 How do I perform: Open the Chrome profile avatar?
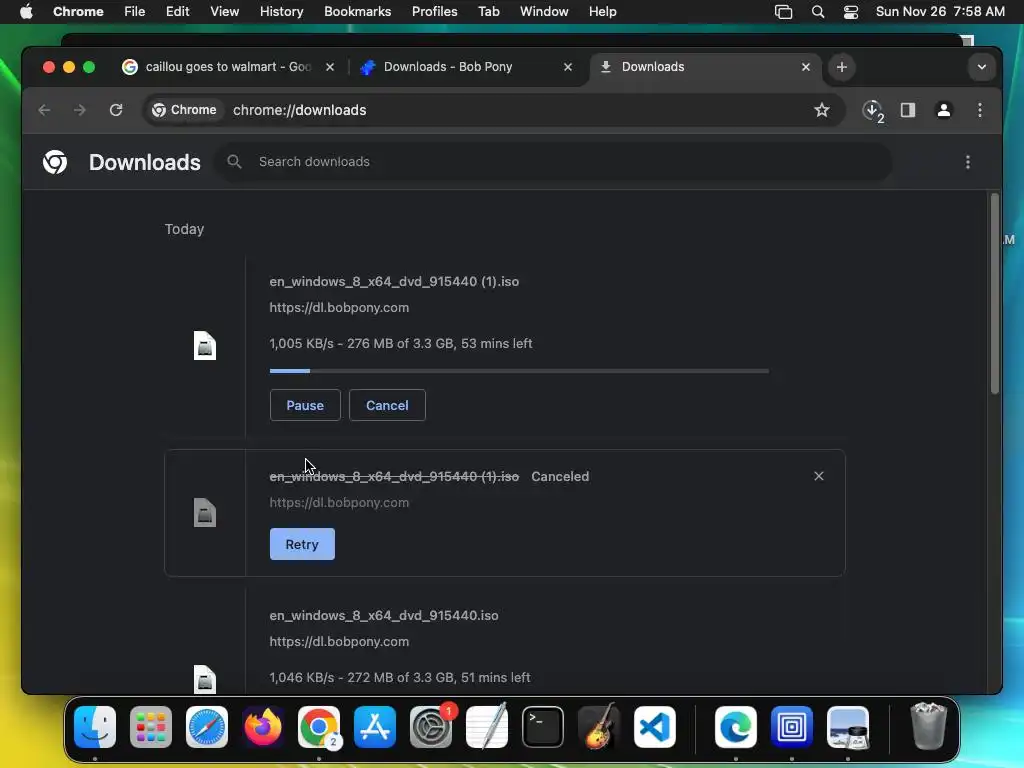(944, 110)
